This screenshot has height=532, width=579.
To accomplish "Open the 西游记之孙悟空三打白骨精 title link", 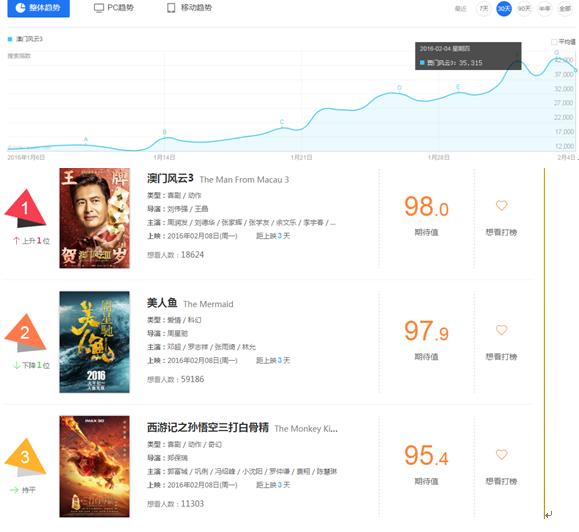I will (208, 428).
